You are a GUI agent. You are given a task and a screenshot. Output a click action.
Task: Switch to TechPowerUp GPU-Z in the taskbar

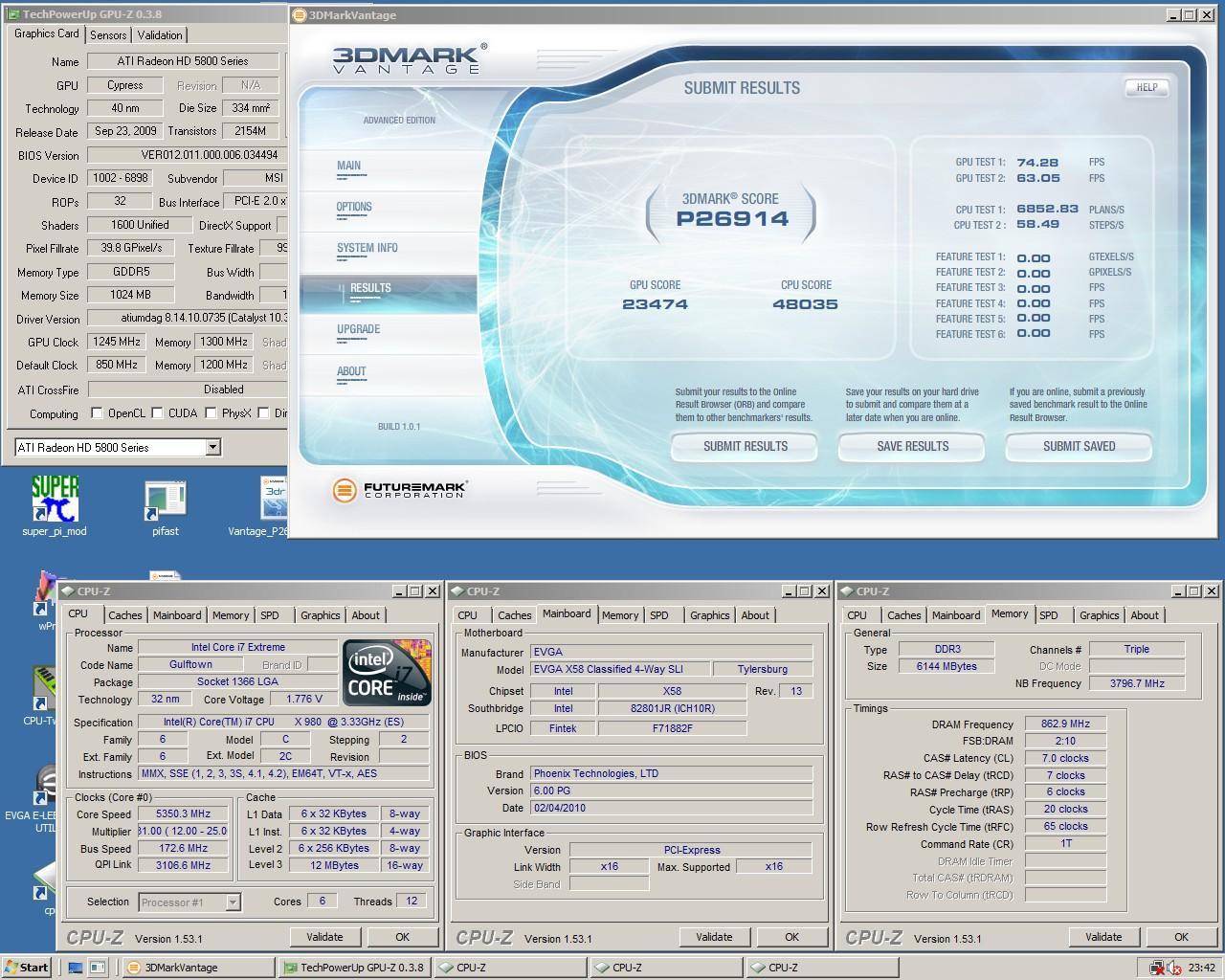355,968
